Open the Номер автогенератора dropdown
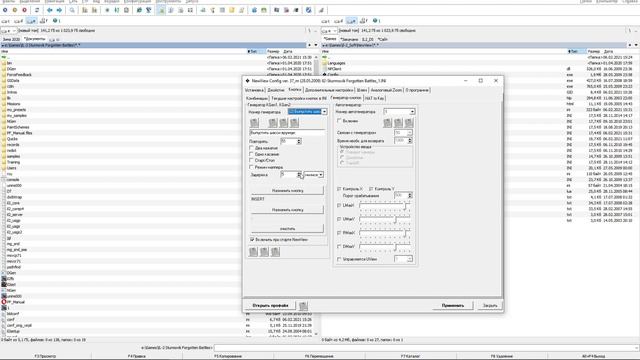This screenshot has height=360, width=640. 412,111
